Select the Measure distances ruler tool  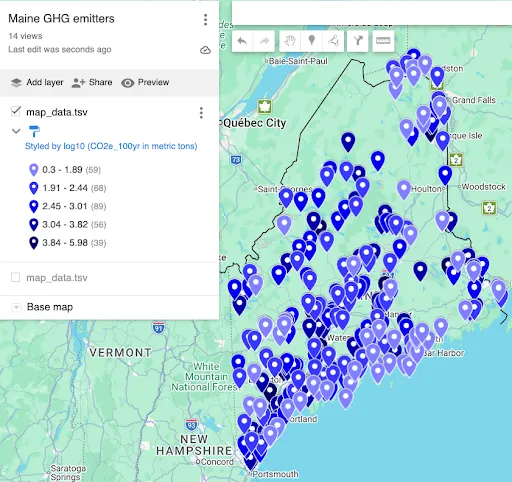[x=383, y=41]
